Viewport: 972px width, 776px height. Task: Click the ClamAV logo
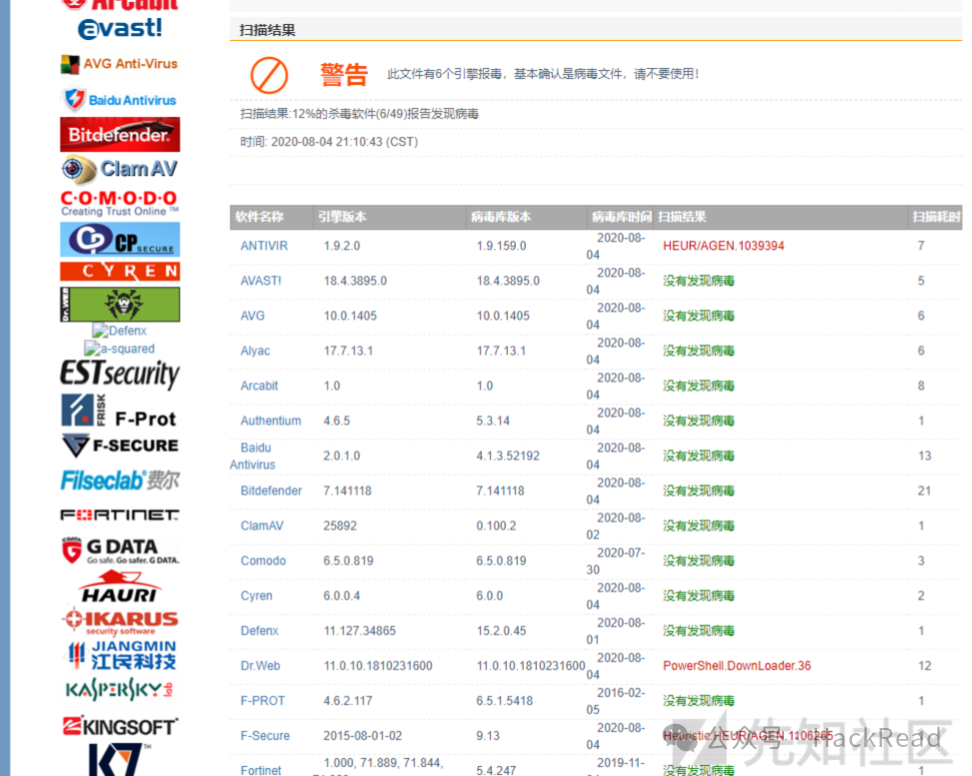point(120,169)
